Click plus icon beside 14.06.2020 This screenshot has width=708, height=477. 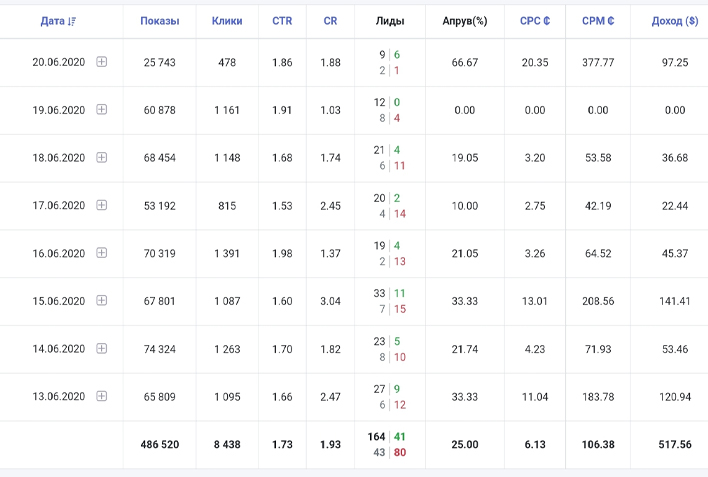[102, 349]
